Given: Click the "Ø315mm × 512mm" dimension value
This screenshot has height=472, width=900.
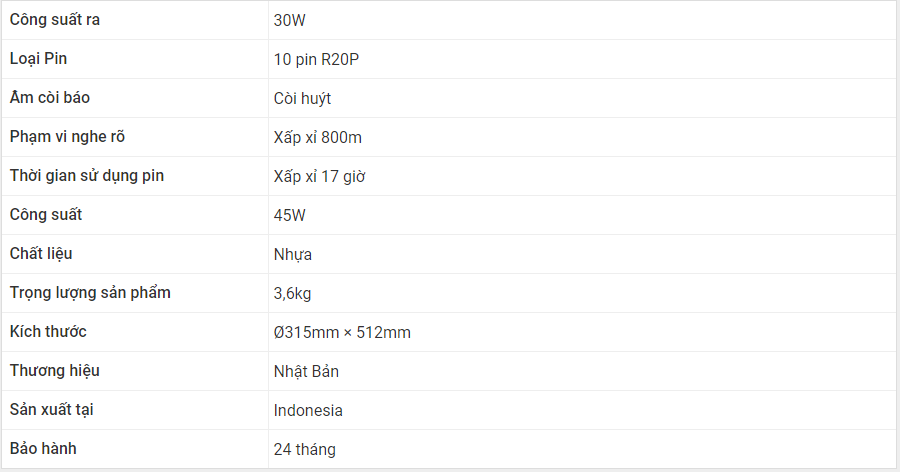Looking at the screenshot, I should 342,332.
